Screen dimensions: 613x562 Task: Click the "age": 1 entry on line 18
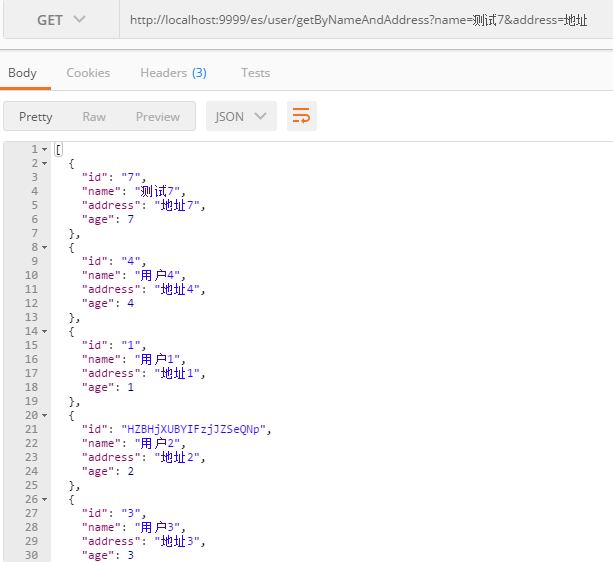[x=108, y=387]
